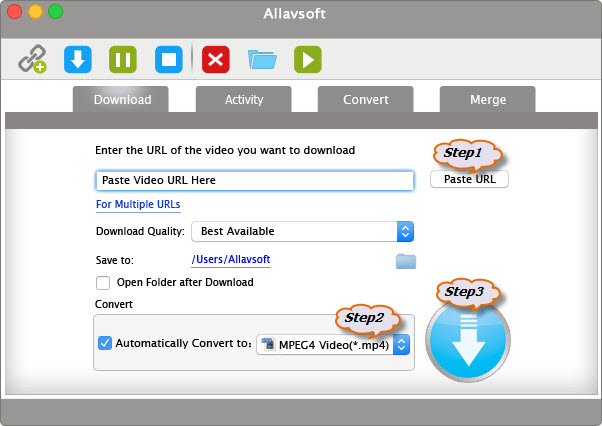Start download with big blue arrow button
602x426 pixels.
[x=468, y=340]
